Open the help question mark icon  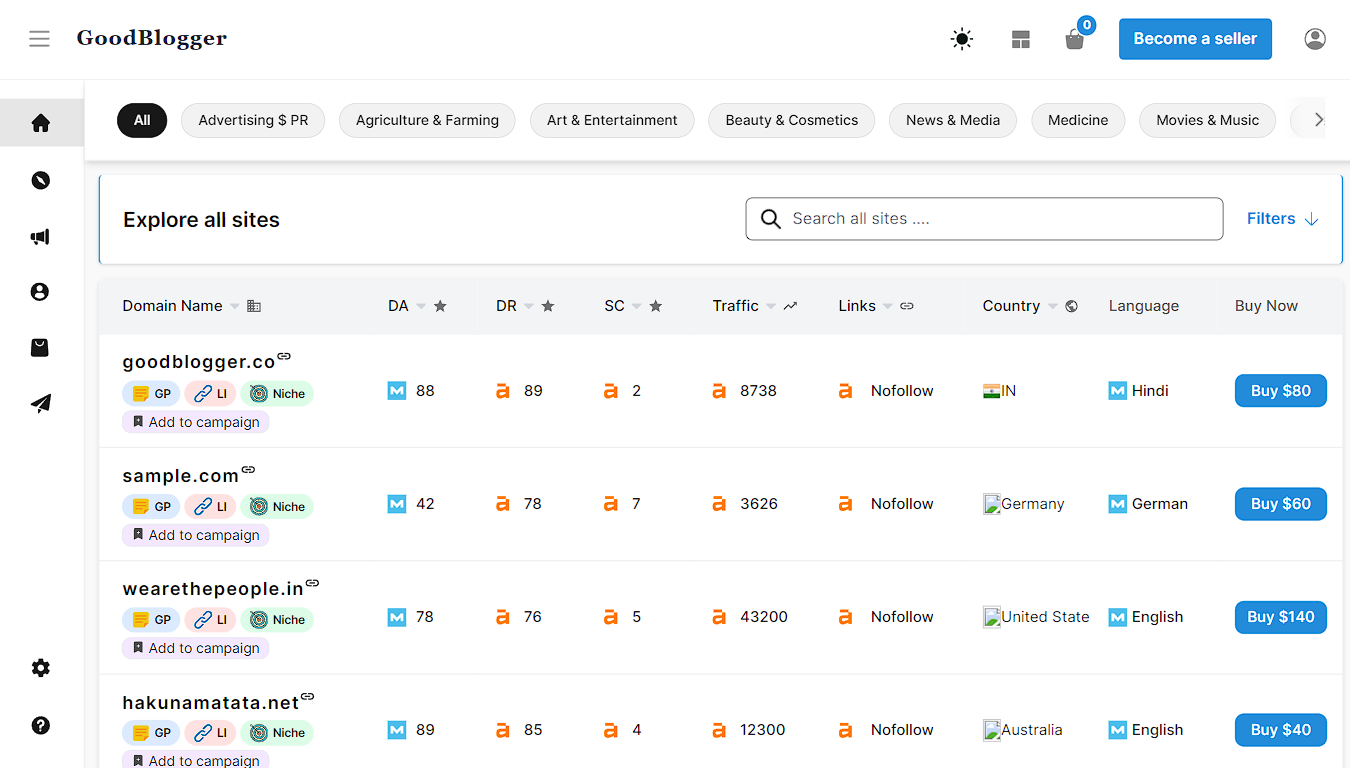[40, 725]
